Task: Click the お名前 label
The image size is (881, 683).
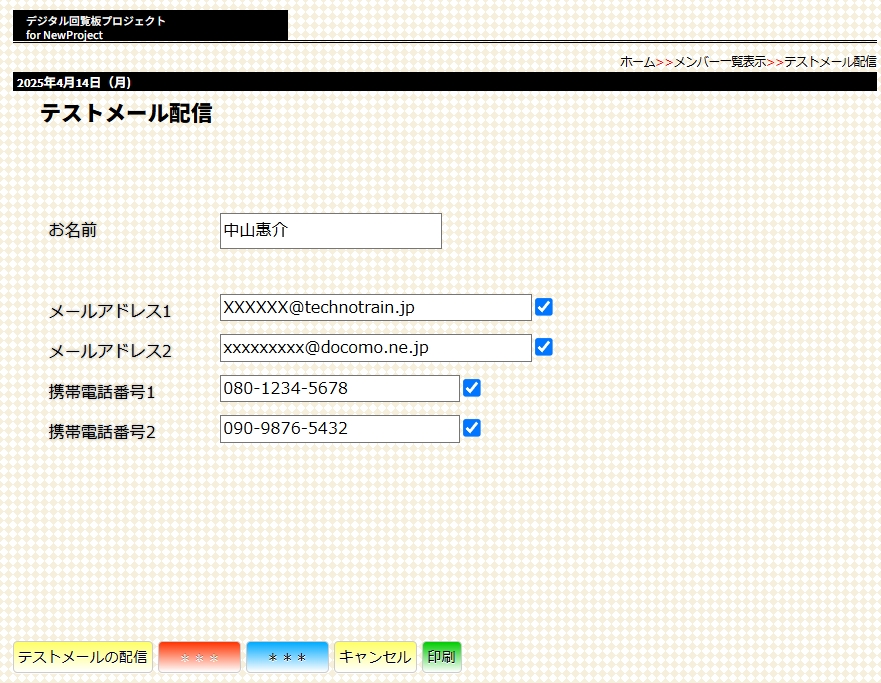Action: (x=72, y=230)
